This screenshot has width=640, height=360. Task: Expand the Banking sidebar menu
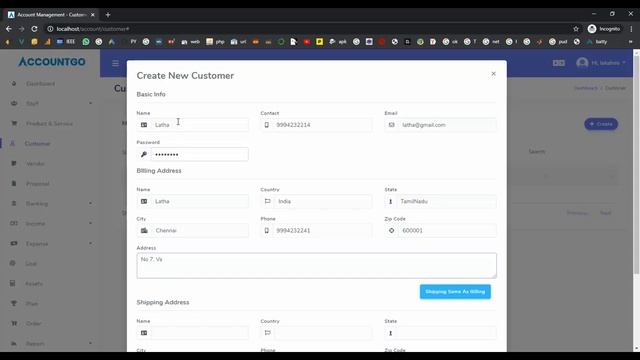(50, 204)
